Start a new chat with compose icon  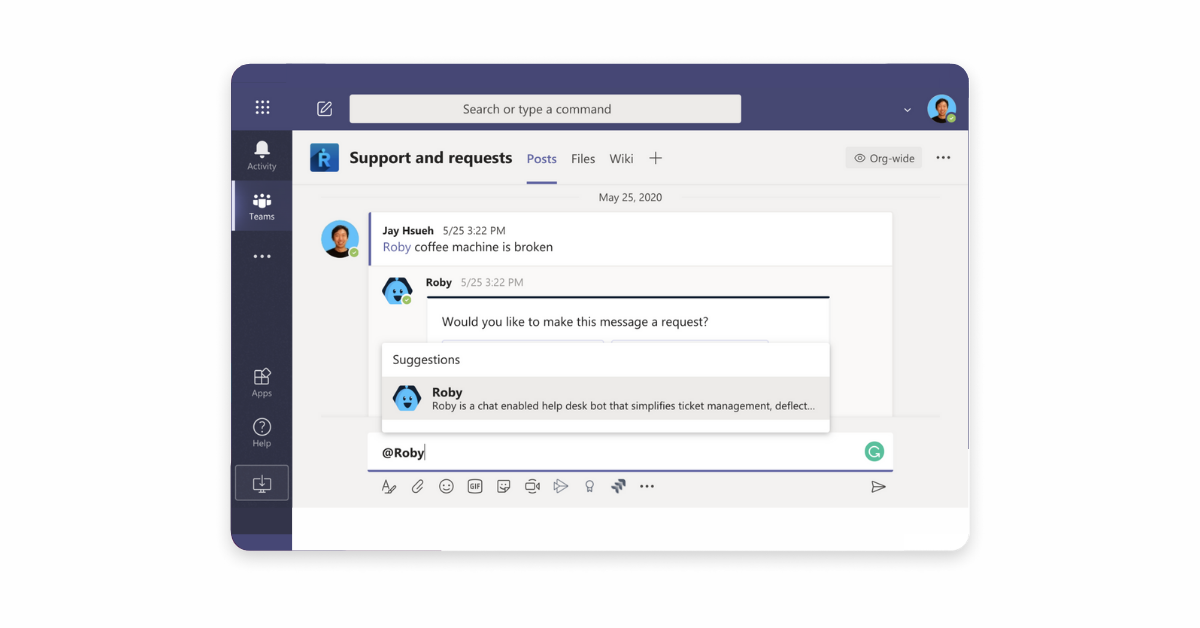coord(324,109)
